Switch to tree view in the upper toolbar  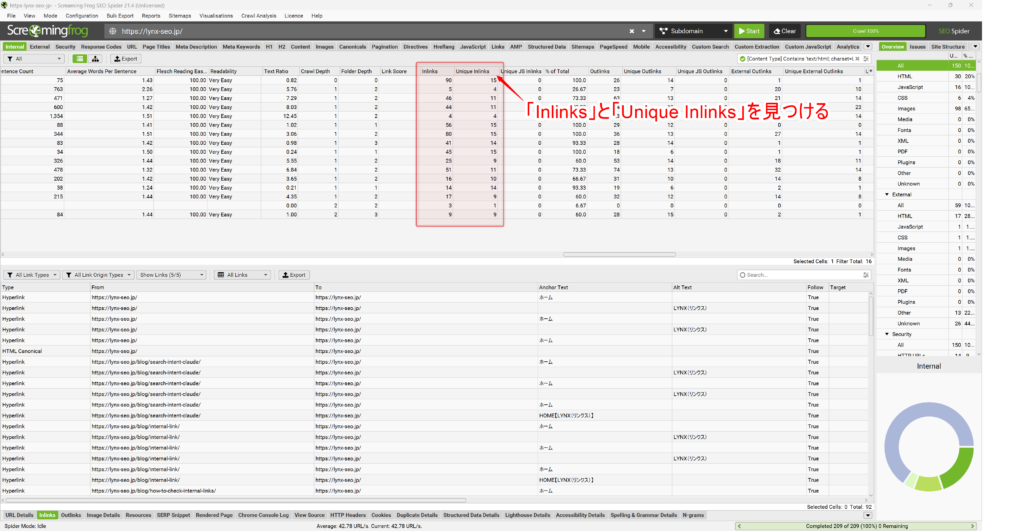[94, 59]
